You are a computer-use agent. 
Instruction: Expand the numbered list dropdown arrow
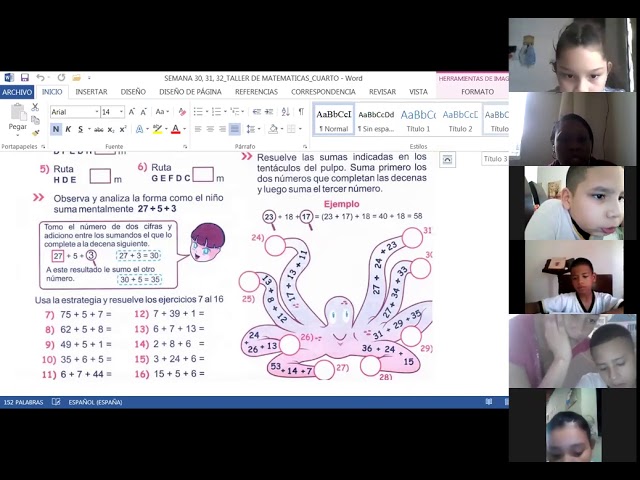[225, 112]
